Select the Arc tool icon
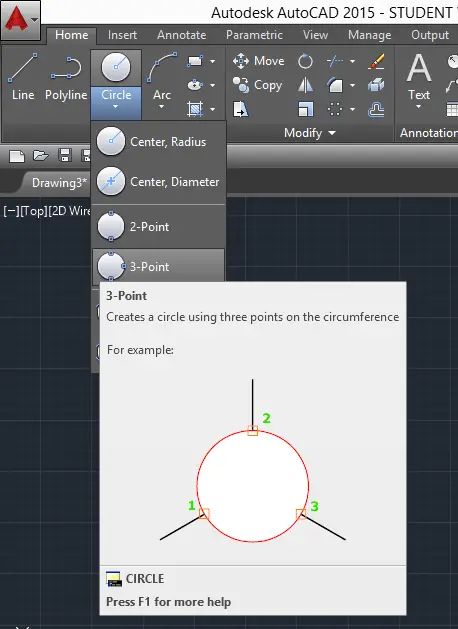This screenshot has height=629, width=458. pos(162,66)
